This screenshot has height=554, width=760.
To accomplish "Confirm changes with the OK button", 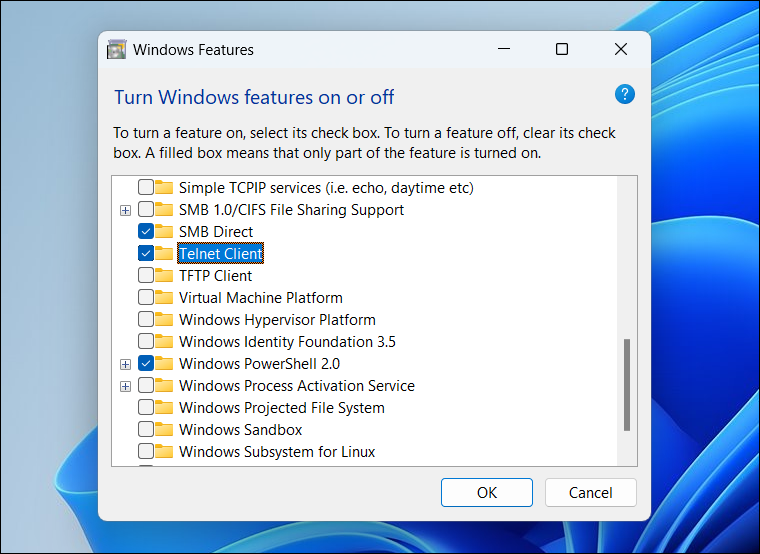I will click(487, 492).
